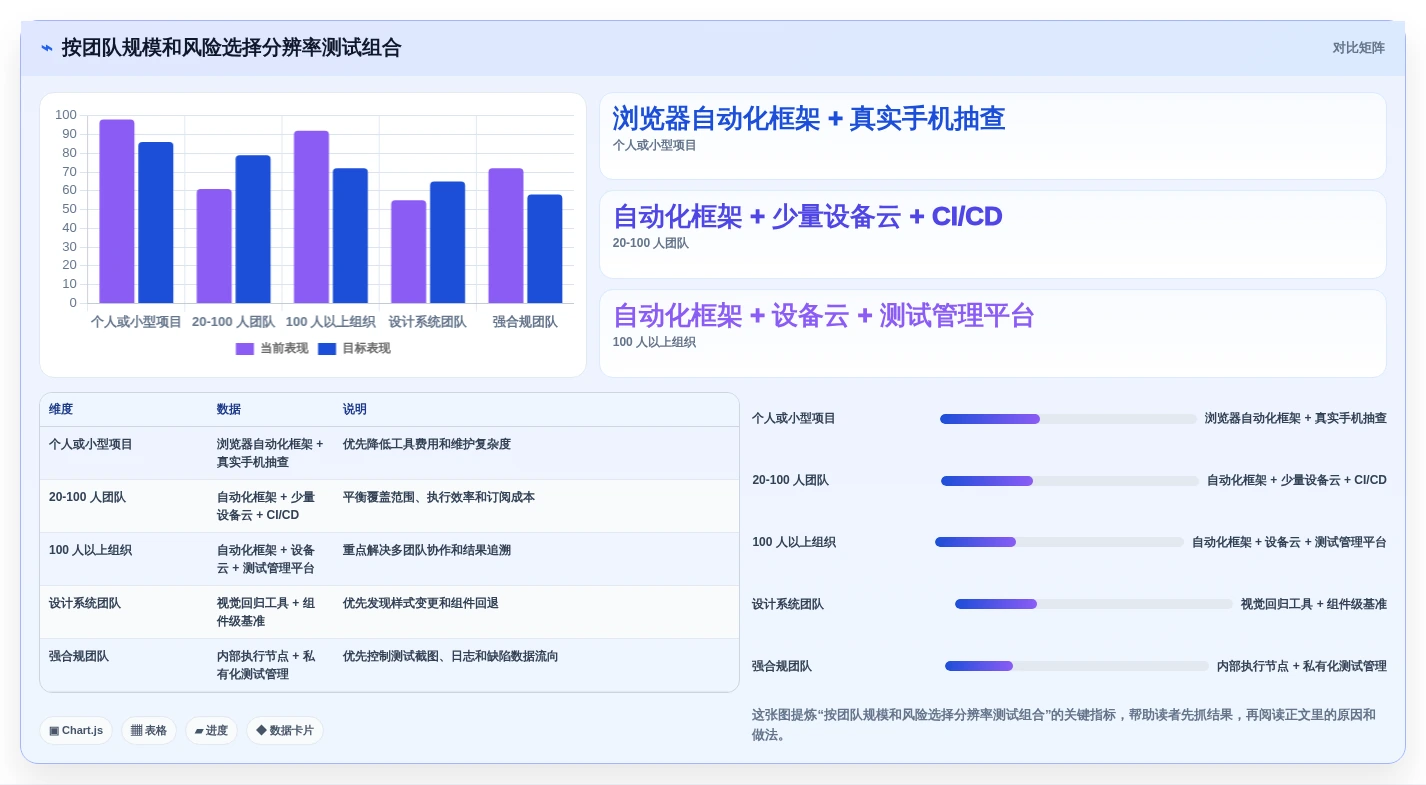Click the blue bar for 设计系统团队

click(x=448, y=243)
